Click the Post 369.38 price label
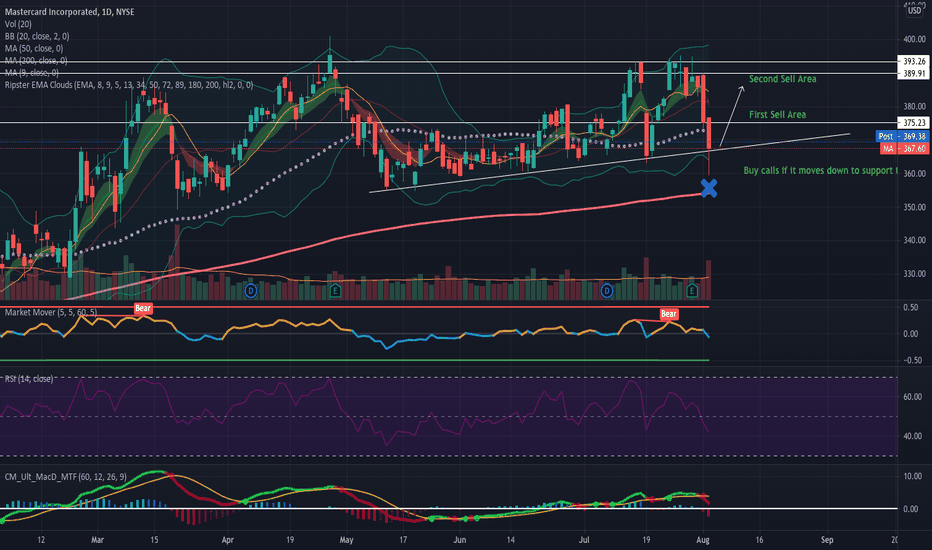Screen dimensions: 932x550 point(902,136)
